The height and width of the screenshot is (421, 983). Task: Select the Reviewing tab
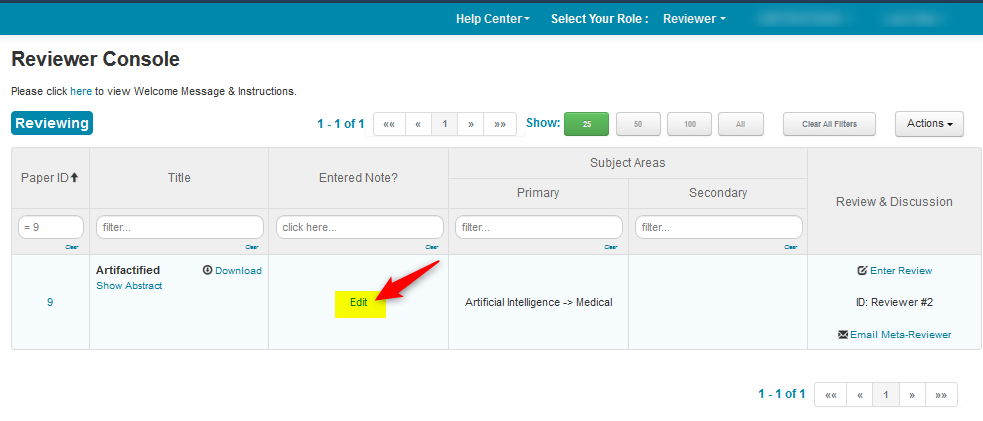click(x=52, y=123)
